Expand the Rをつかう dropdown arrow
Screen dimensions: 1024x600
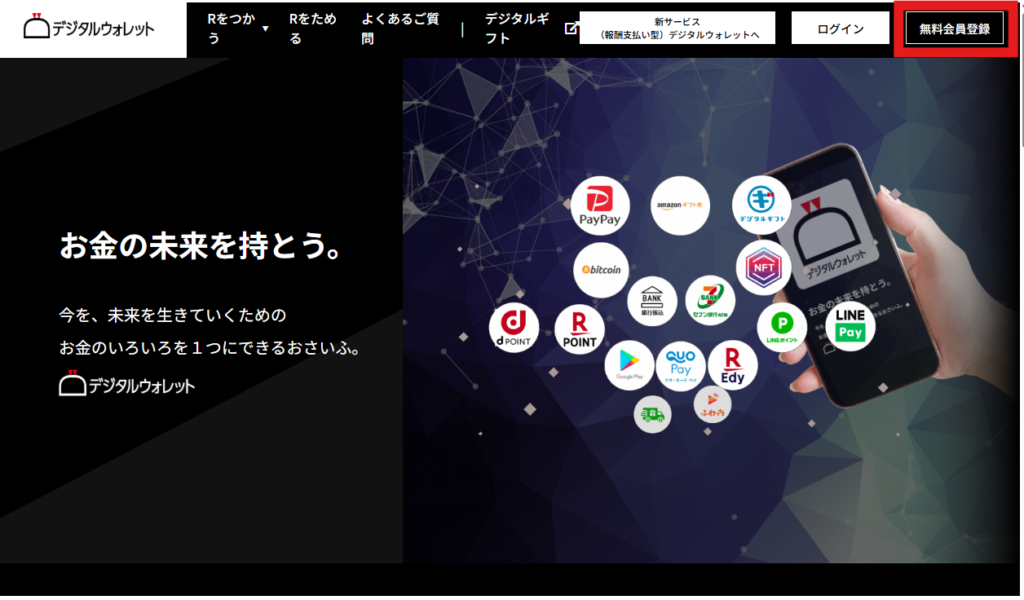tap(265, 29)
